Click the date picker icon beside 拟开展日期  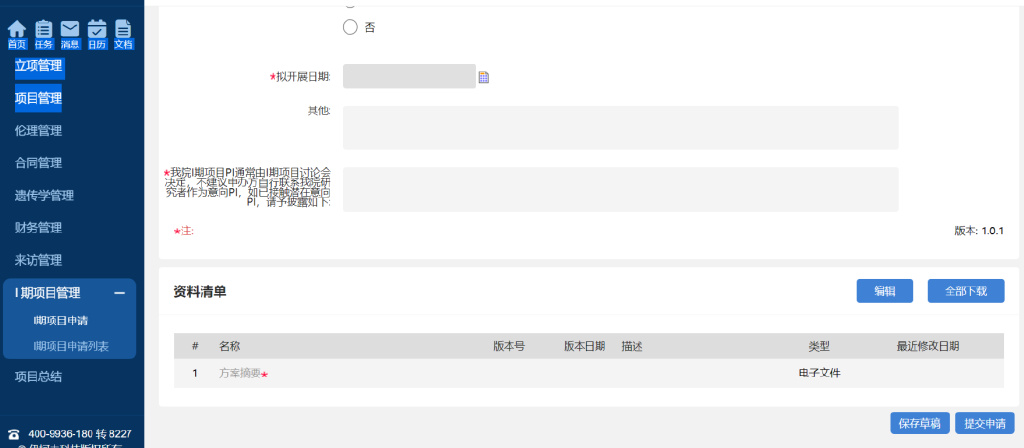pos(484,77)
